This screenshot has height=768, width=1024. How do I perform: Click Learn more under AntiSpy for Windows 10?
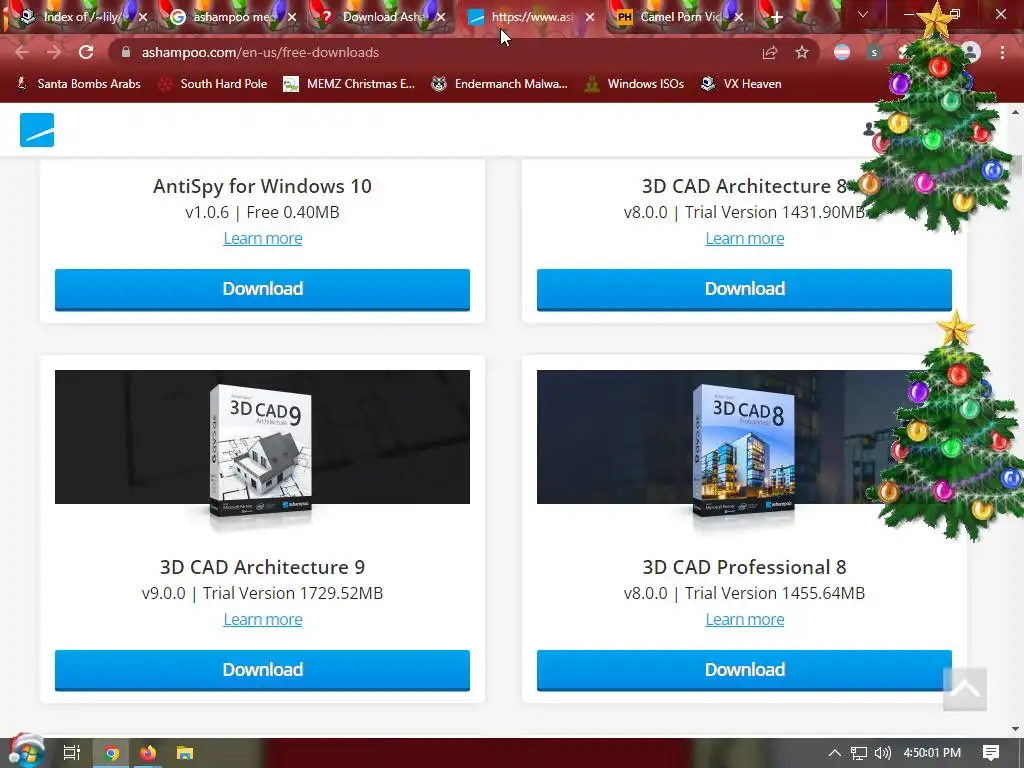point(263,238)
